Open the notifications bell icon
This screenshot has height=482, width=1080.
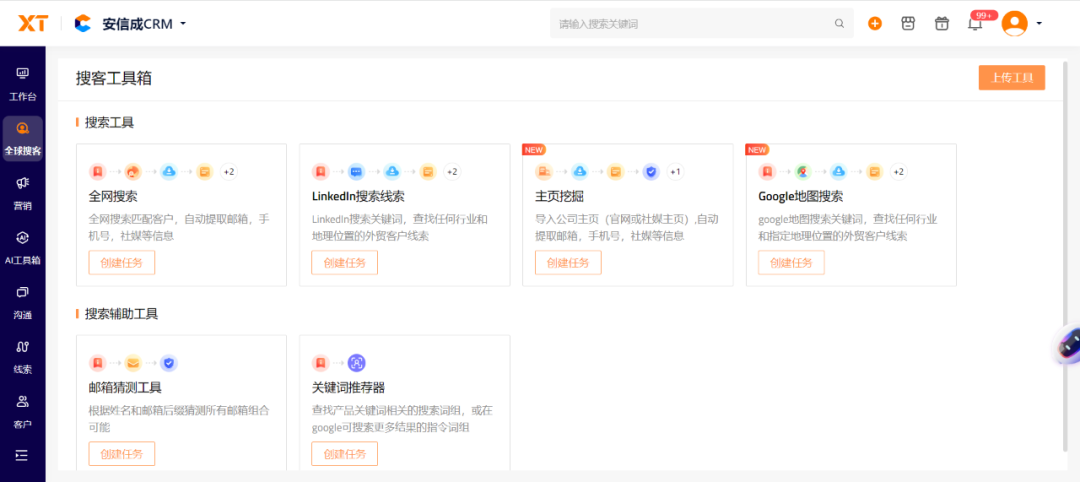click(975, 25)
